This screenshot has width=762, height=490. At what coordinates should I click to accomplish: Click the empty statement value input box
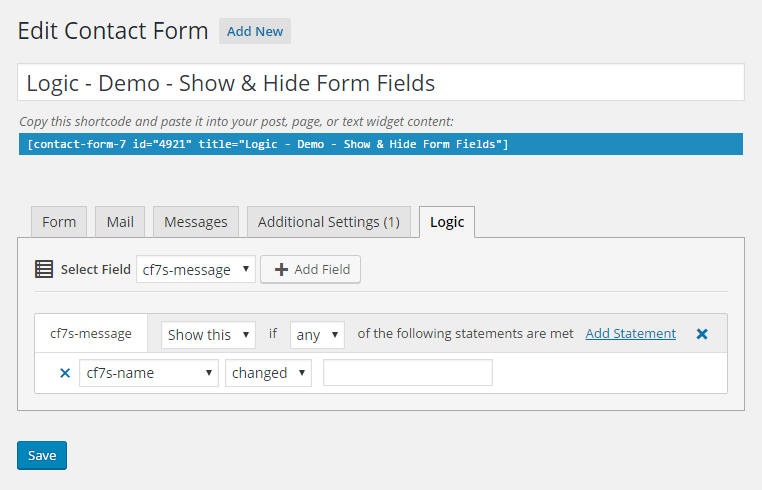[x=408, y=373]
